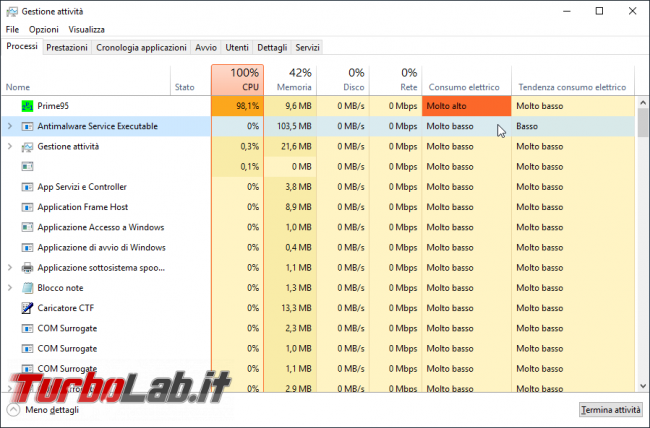Click the 1,3 MB memory value
The width and height of the screenshot is (650, 428).
[298, 288]
